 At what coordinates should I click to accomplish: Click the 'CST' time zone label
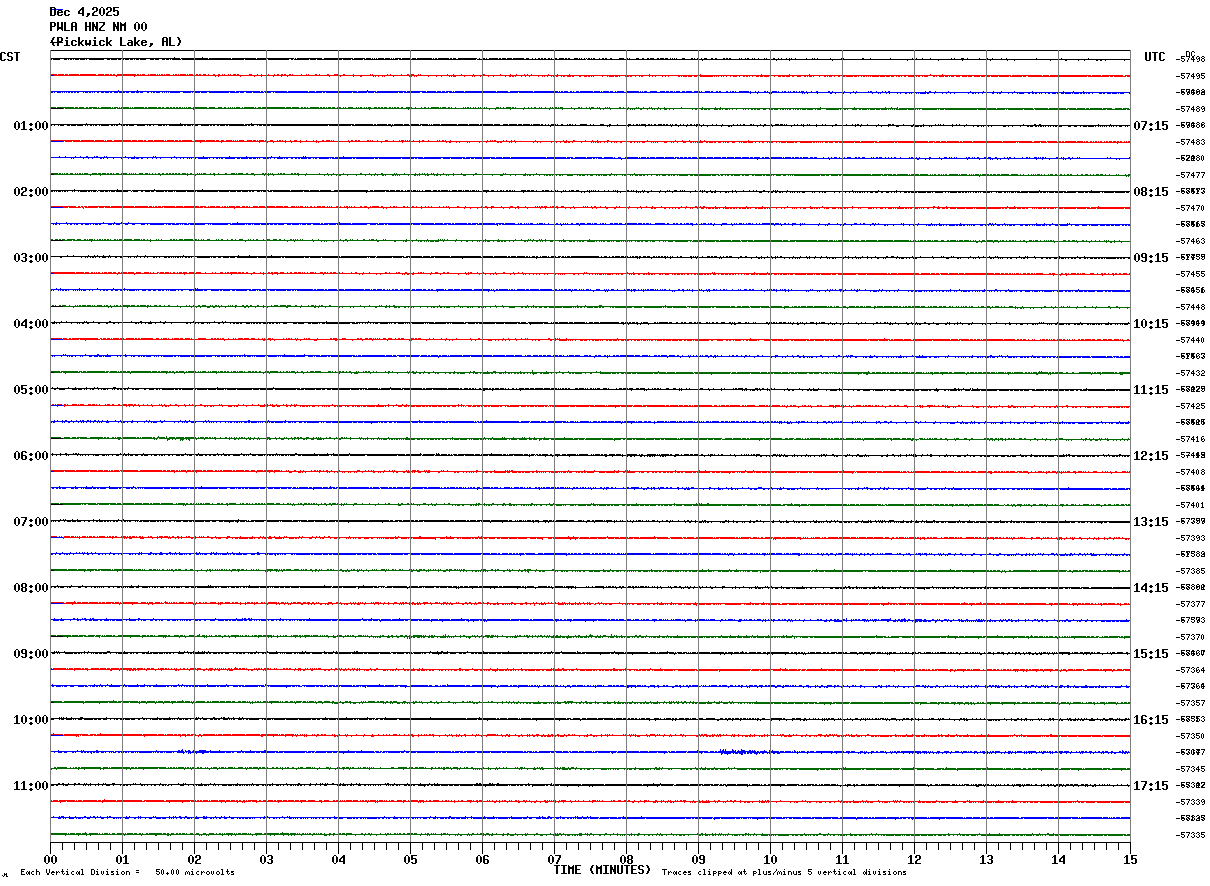[x=10, y=57]
